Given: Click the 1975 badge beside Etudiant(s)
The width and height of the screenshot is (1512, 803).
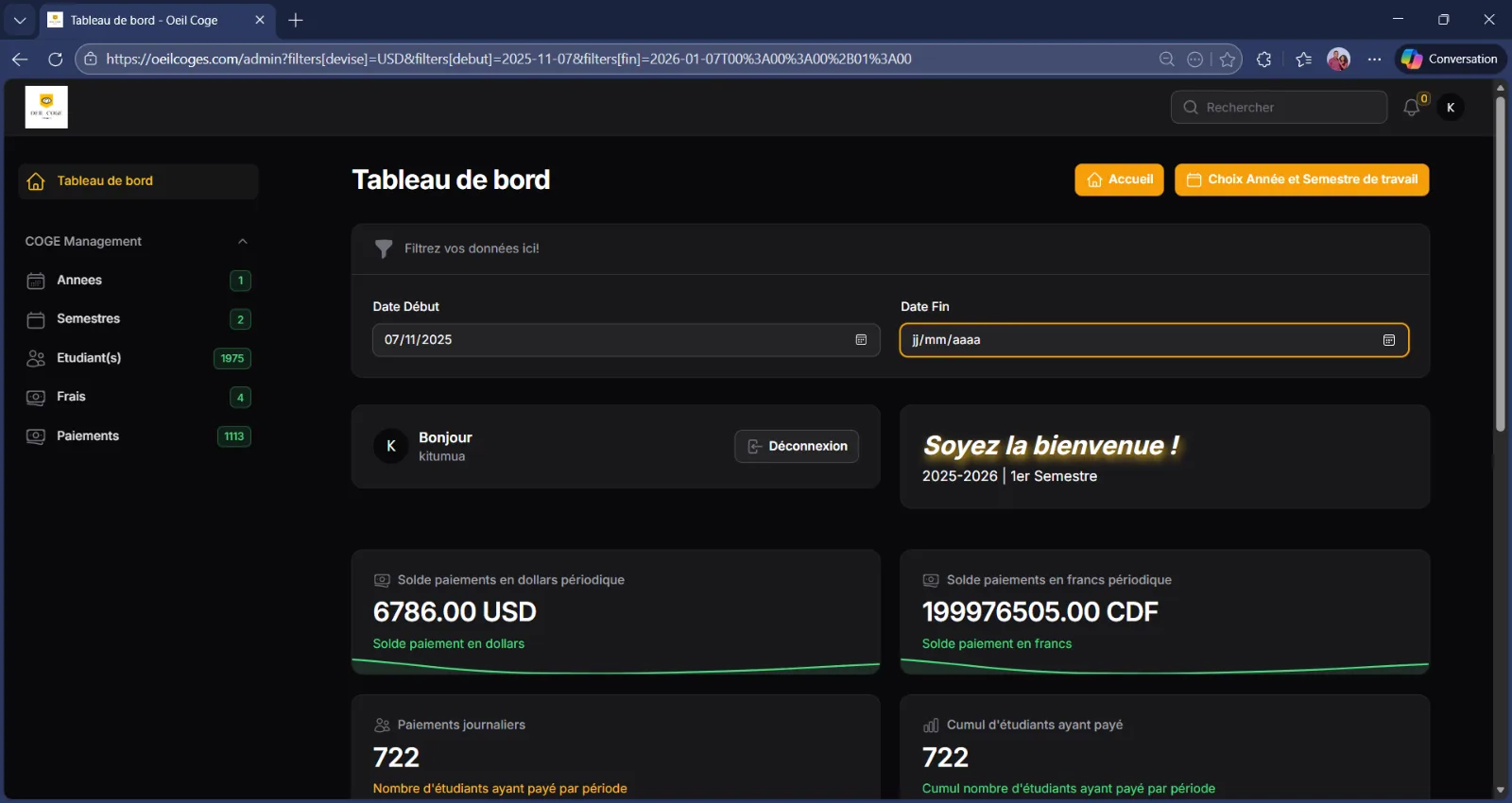Looking at the screenshot, I should (232, 358).
